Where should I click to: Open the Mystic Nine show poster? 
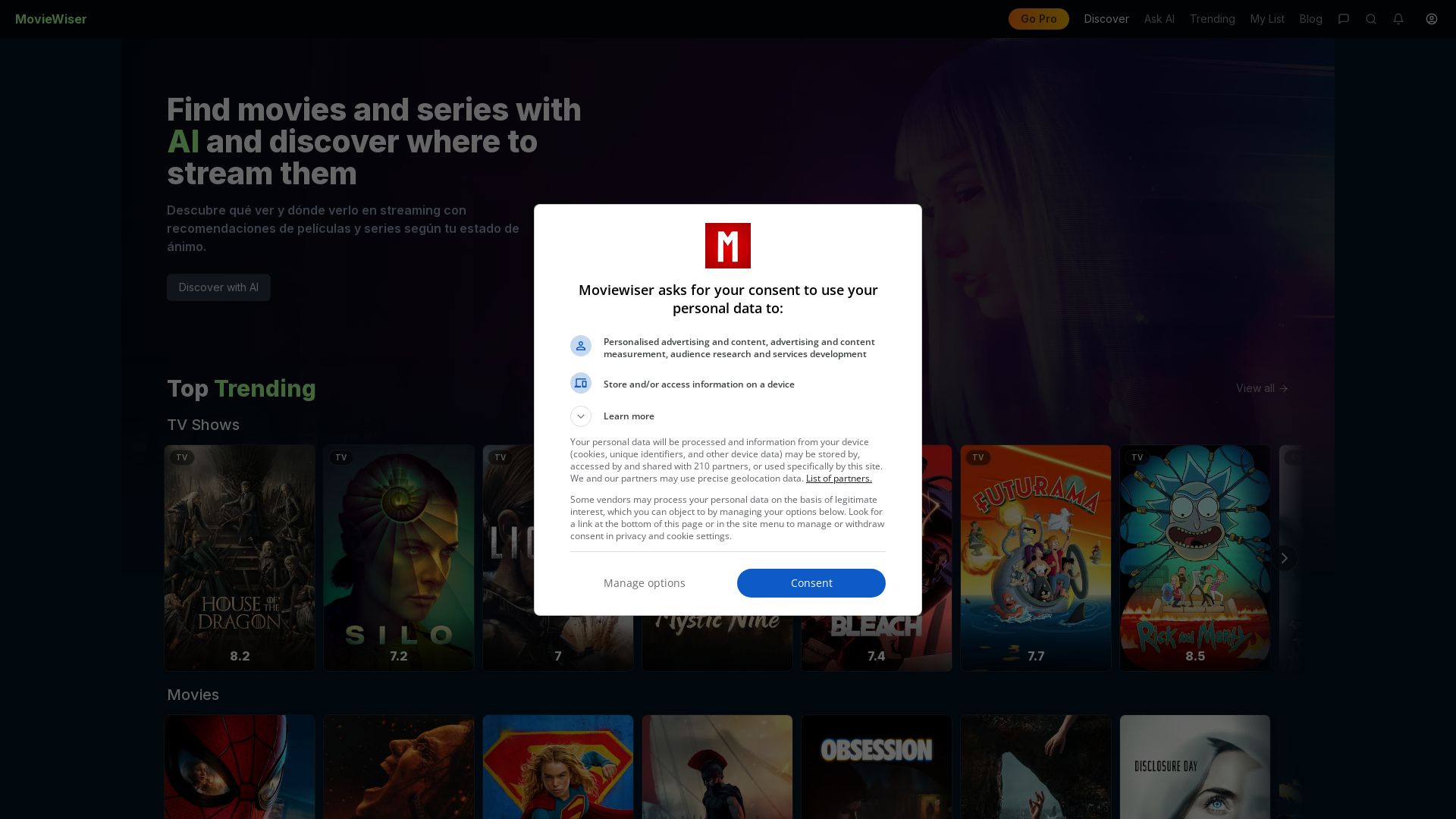tap(717, 643)
